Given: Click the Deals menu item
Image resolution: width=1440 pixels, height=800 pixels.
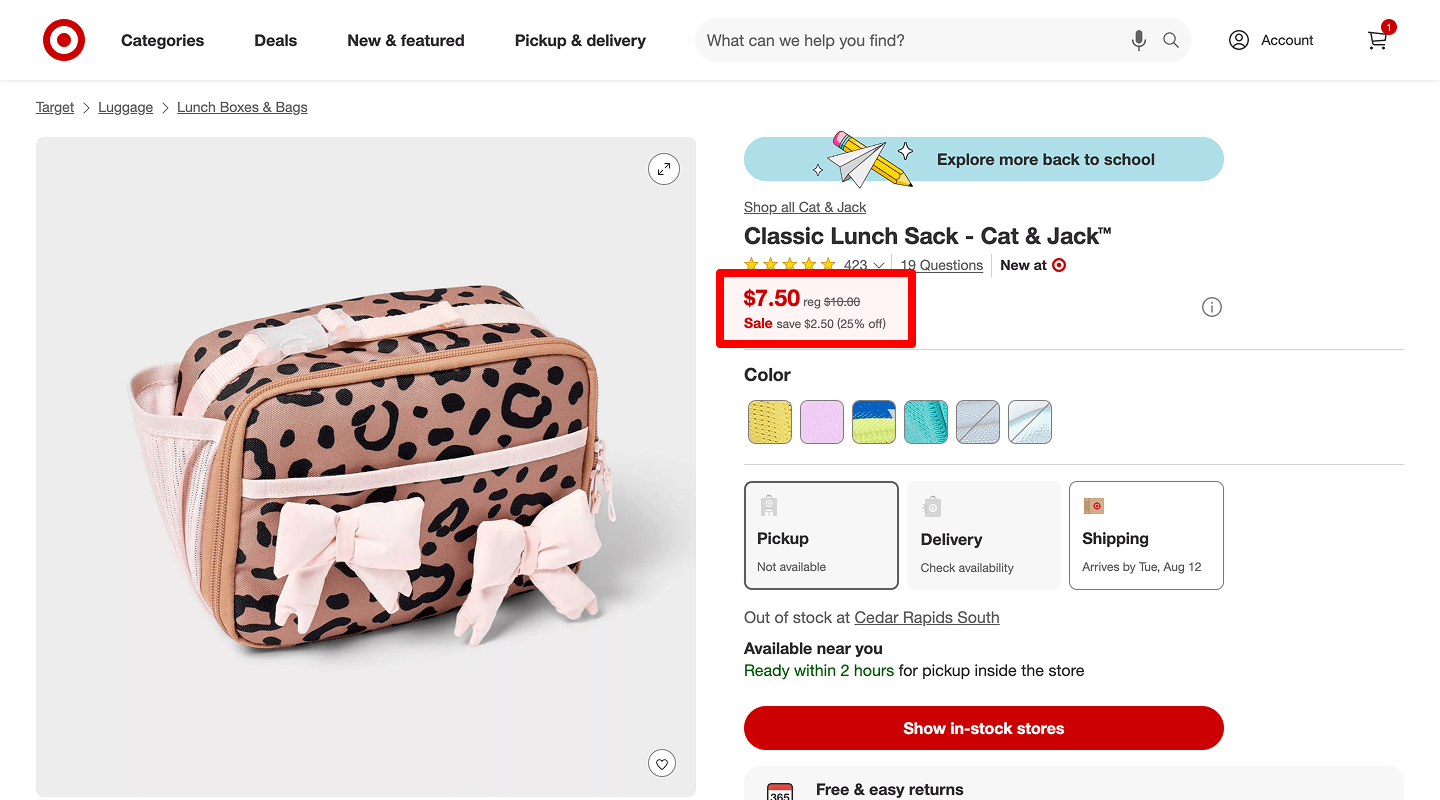Looking at the screenshot, I should [x=275, y=40].
